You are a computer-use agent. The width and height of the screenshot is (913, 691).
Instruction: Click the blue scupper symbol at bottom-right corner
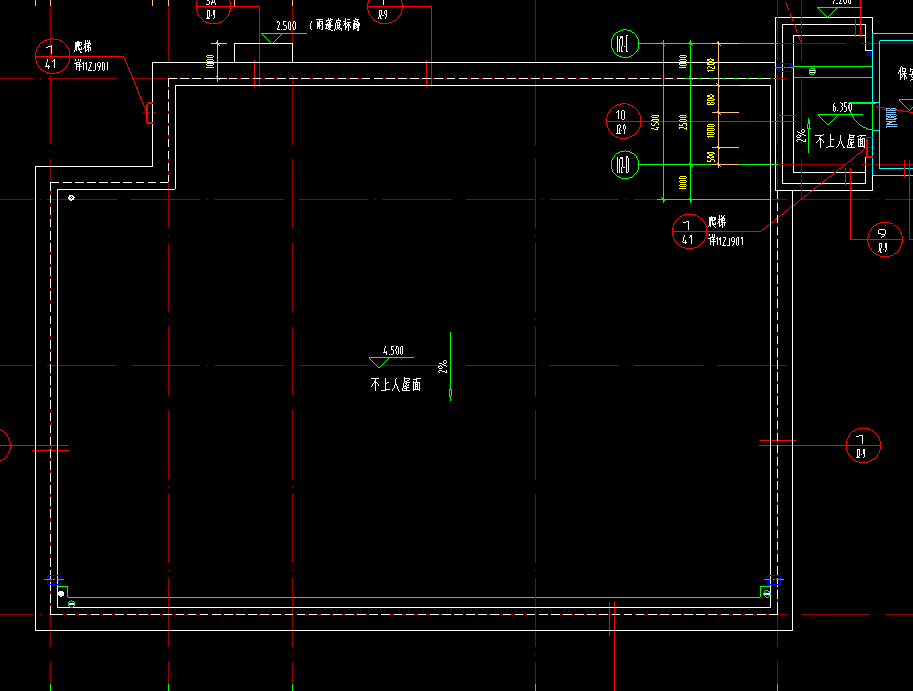pos(773,580)
